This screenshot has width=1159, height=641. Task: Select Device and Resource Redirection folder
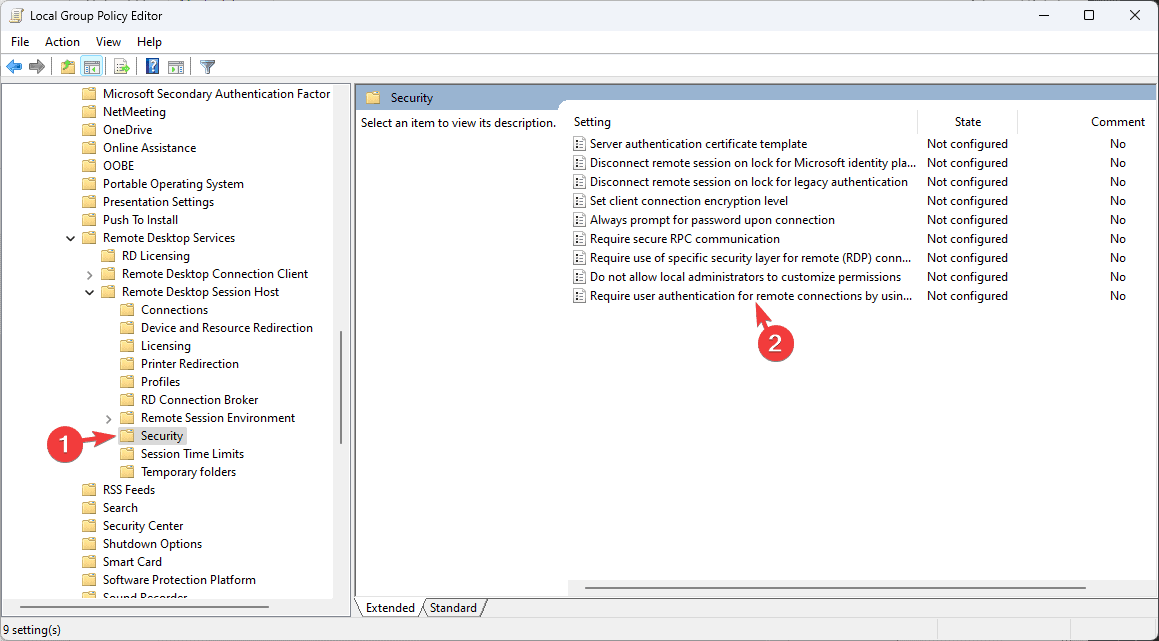coord(227,328)
